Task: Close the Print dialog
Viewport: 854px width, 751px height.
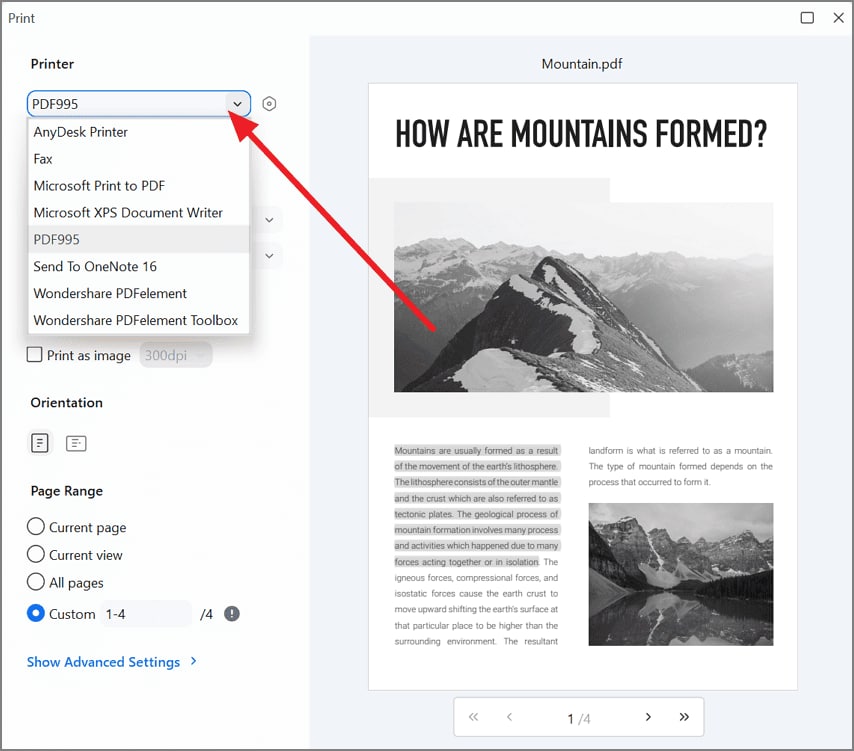Action: pyautogui.click(x=839, y=18)
